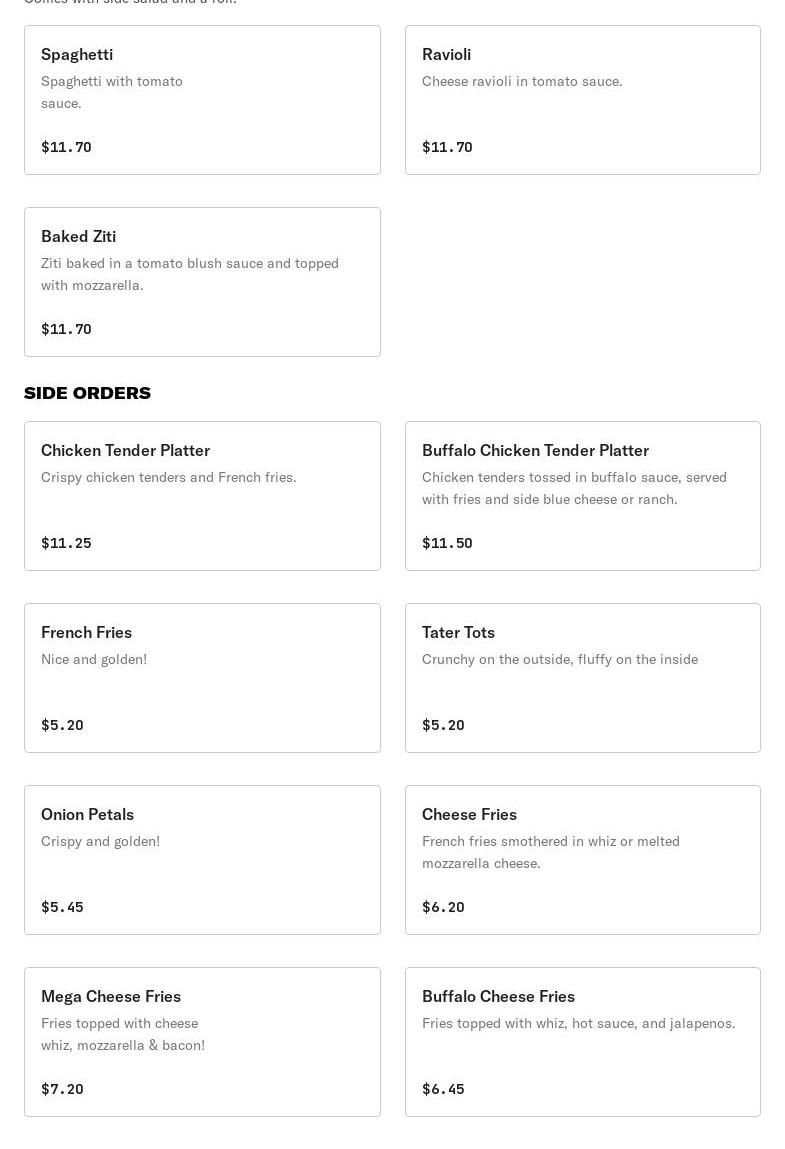Open the Cheese Fries item
Screen dimensions: 785x1149
pos(583,860)
